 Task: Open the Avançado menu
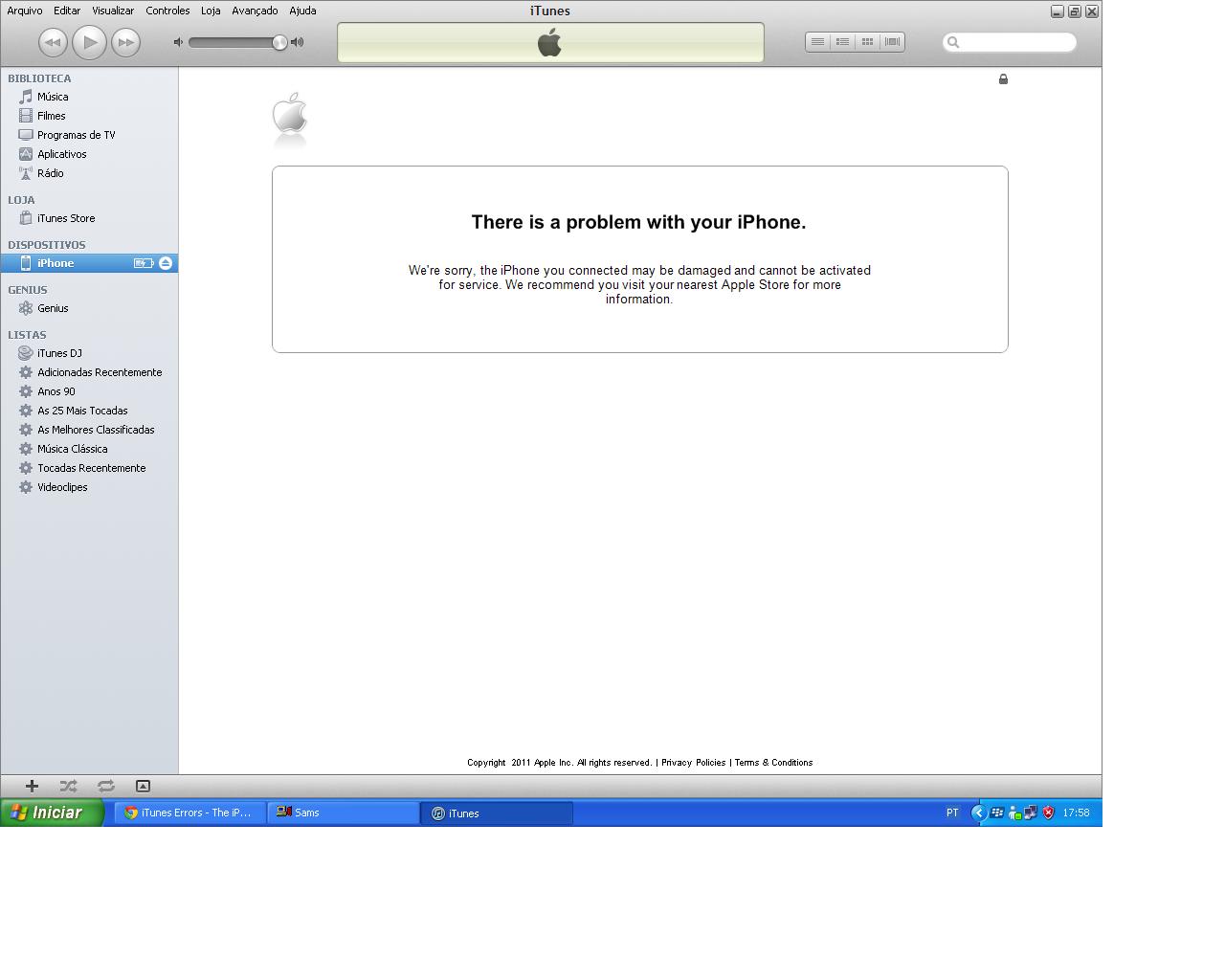(255, 11)
